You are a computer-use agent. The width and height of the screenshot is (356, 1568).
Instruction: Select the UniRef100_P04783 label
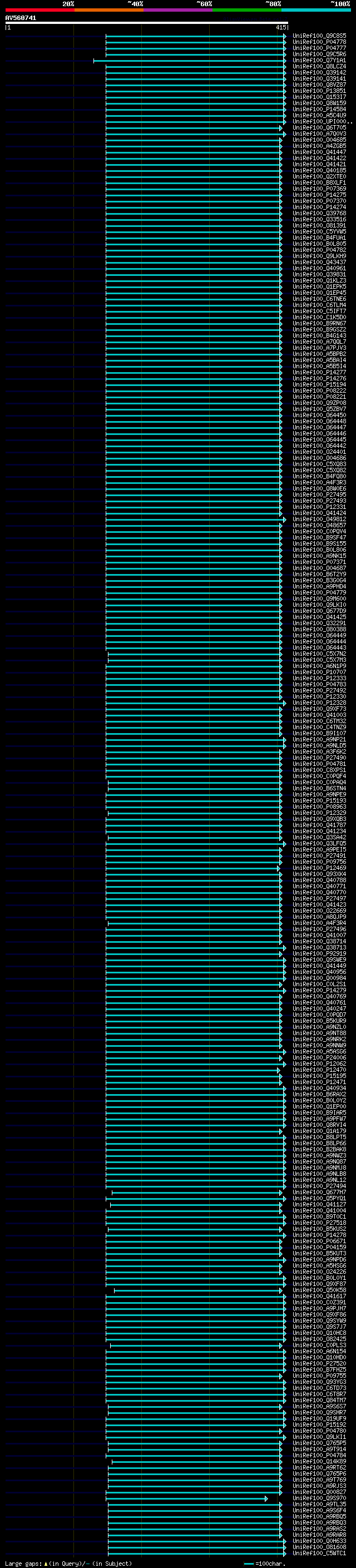tap(319, 684)
